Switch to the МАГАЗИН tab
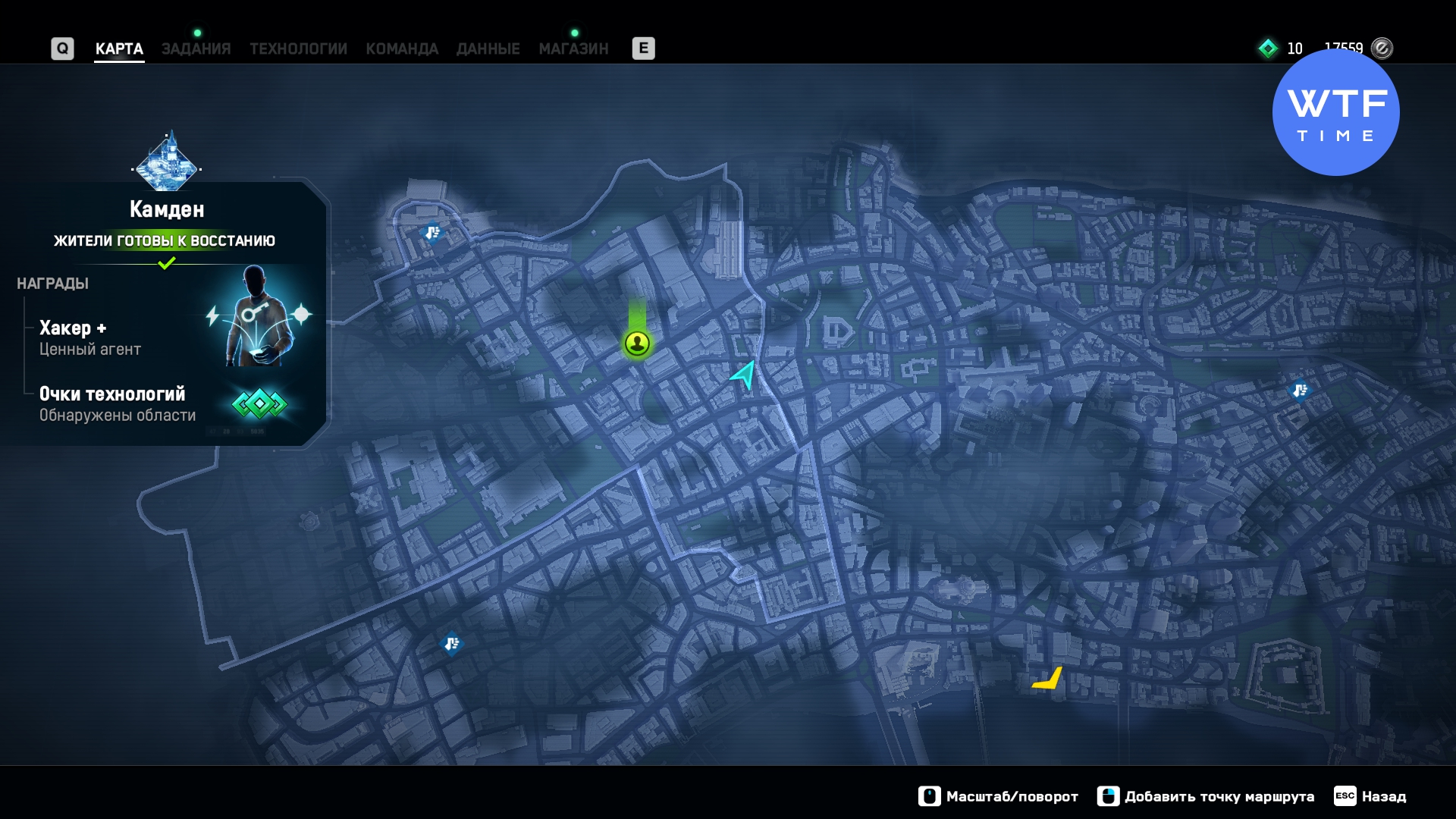1456x819 pixels. tap(573, 49)
